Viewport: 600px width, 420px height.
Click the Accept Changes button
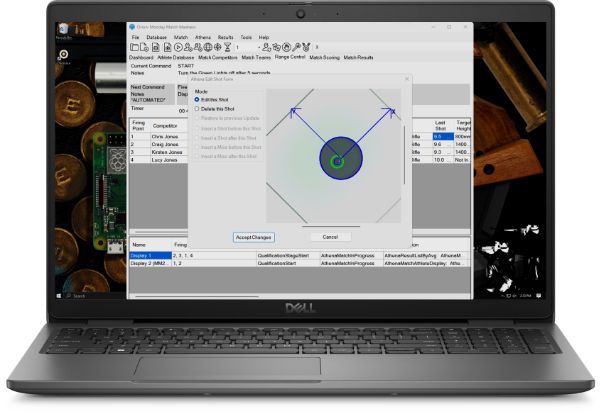[253, 237]
